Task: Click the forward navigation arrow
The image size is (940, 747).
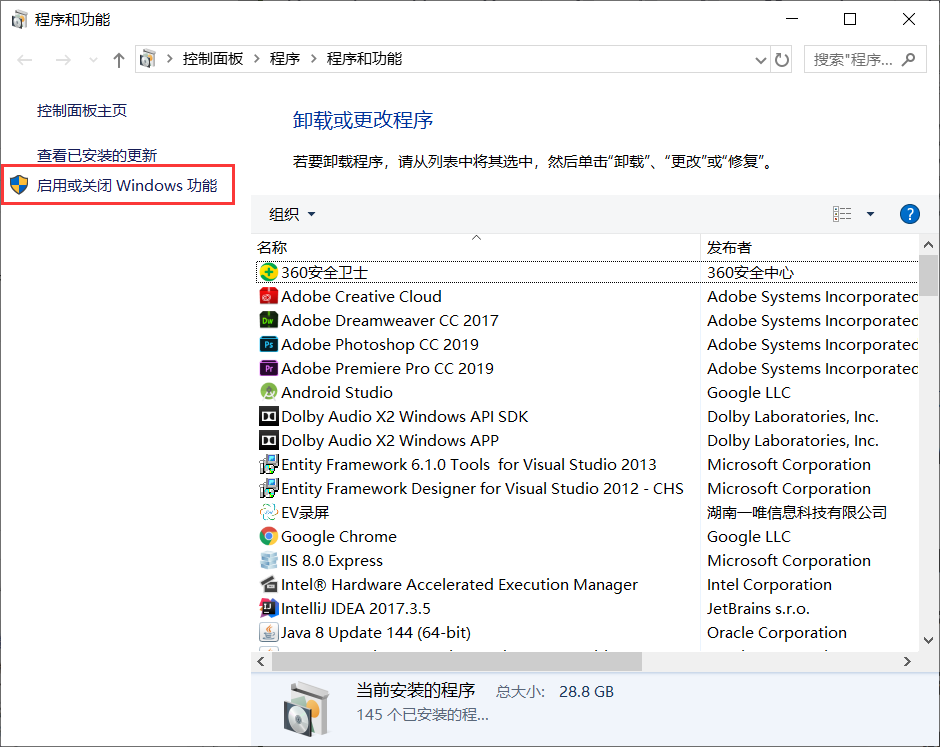Action: [63, 59]
